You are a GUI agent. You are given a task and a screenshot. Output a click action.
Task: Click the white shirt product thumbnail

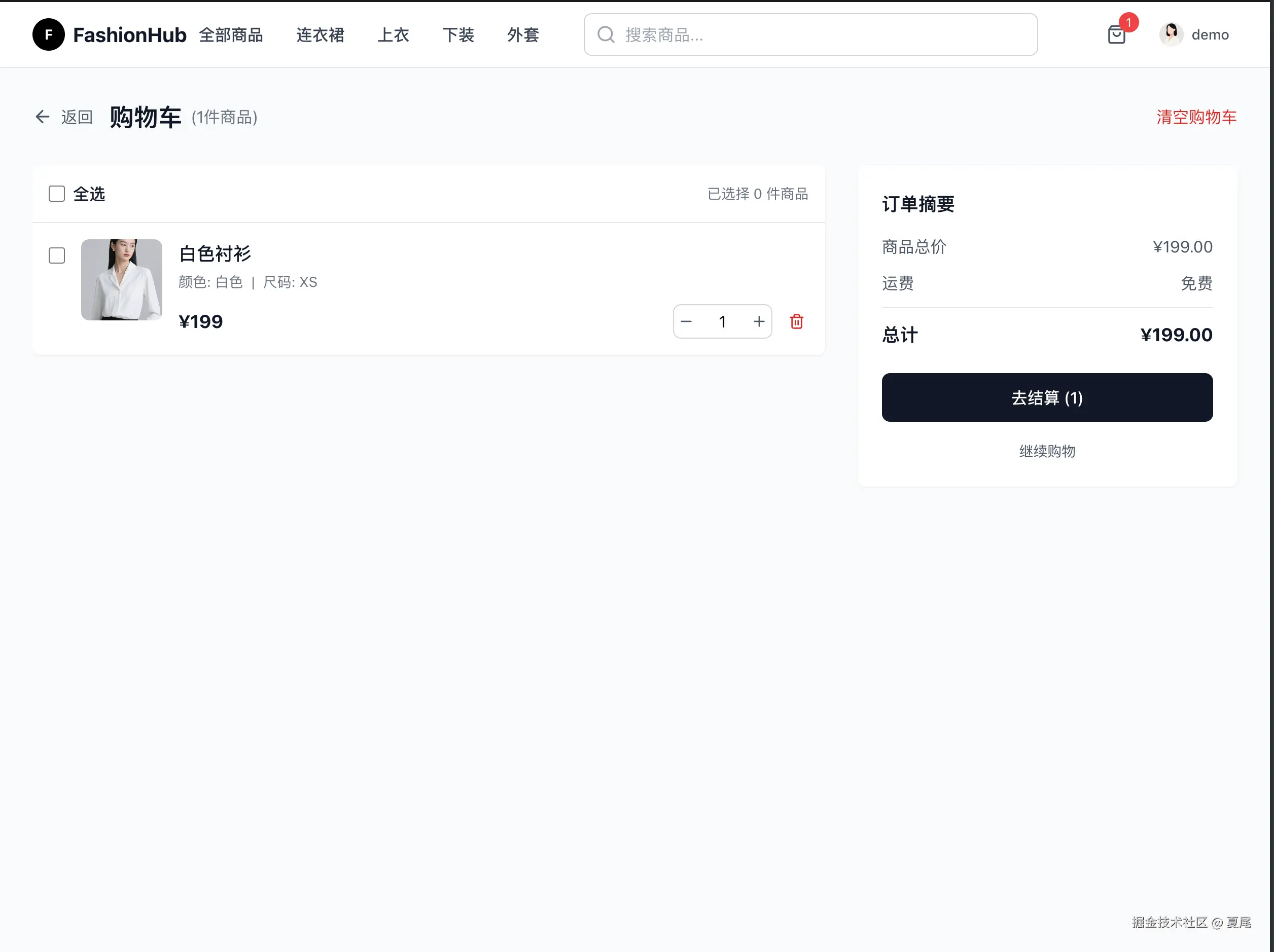tap(122, 280)
